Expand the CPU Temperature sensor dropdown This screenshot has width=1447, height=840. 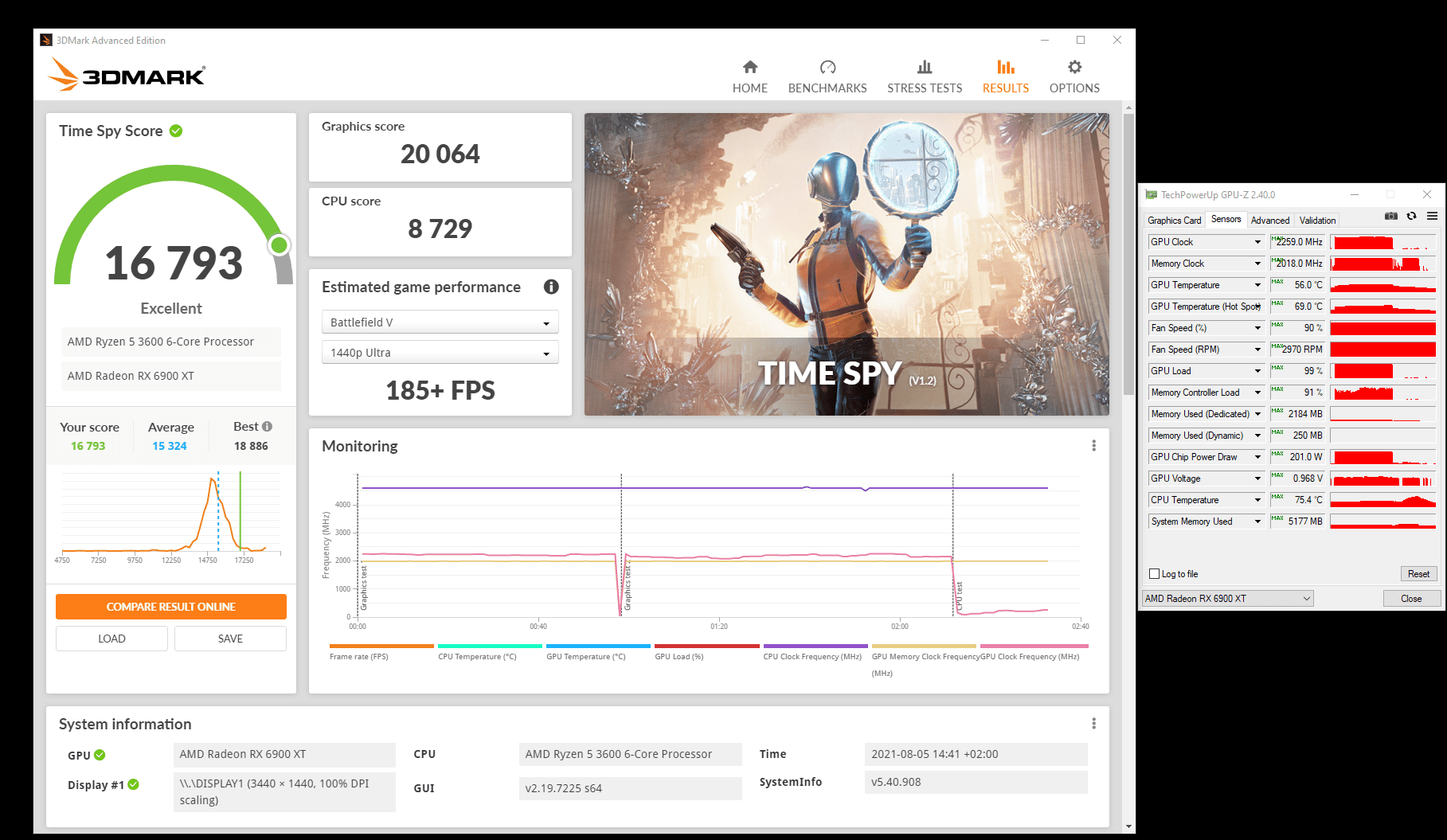coord(1257,500)
